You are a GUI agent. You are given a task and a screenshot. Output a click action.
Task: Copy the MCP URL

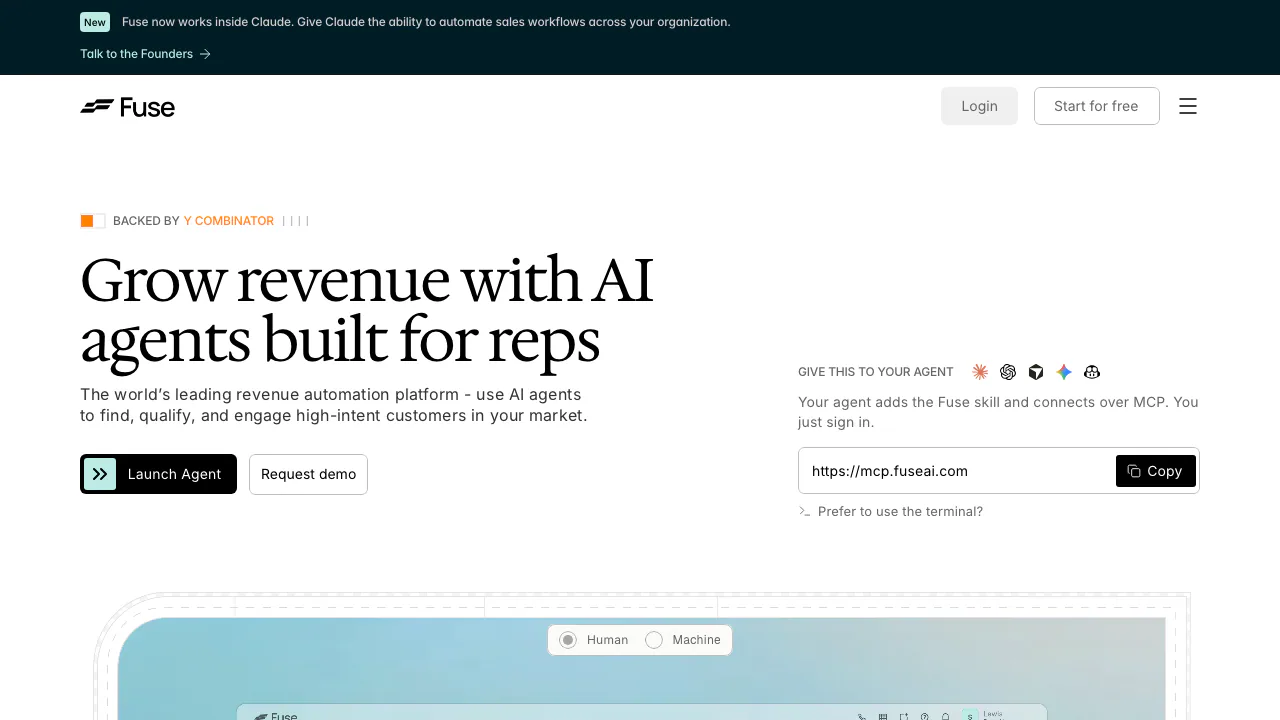[x=1155, y=471]
